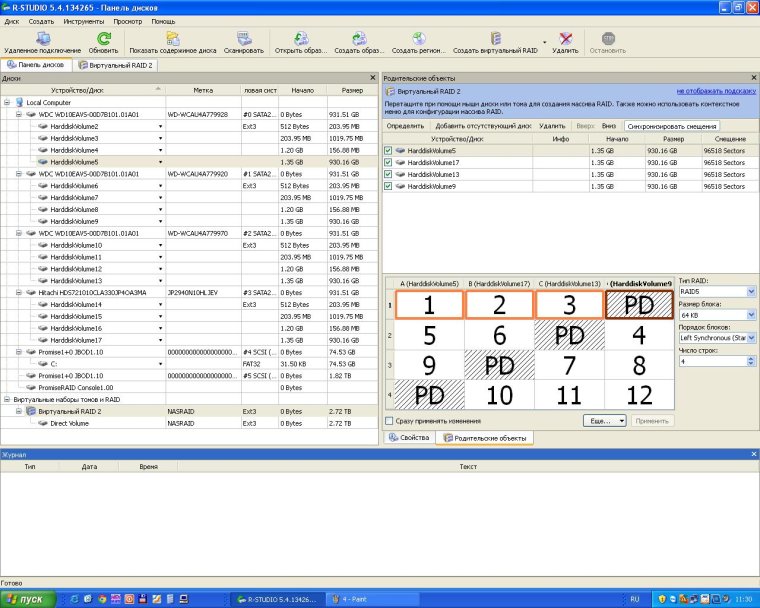Show disk contents via Показать содержимое диска
This screenshot has height=608, width=760.
coord(173,43)
